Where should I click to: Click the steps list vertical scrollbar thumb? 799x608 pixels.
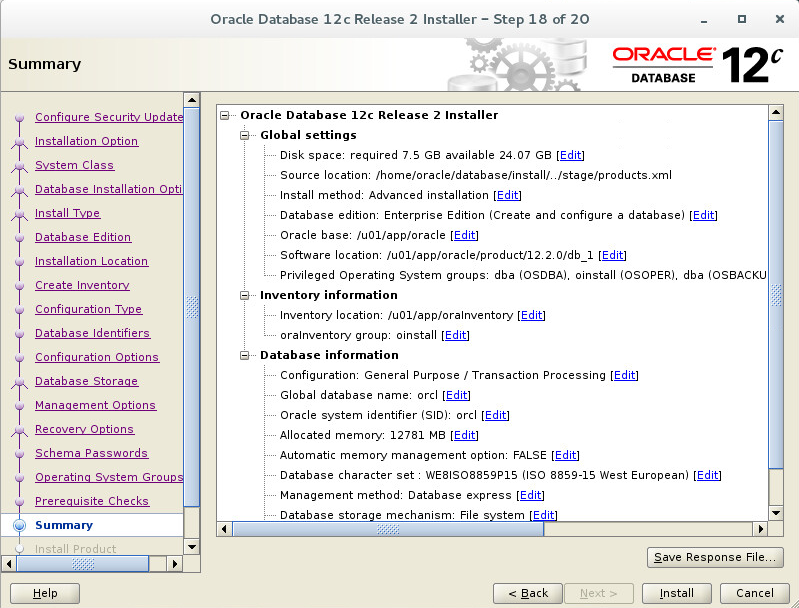(x=192, y=307)
